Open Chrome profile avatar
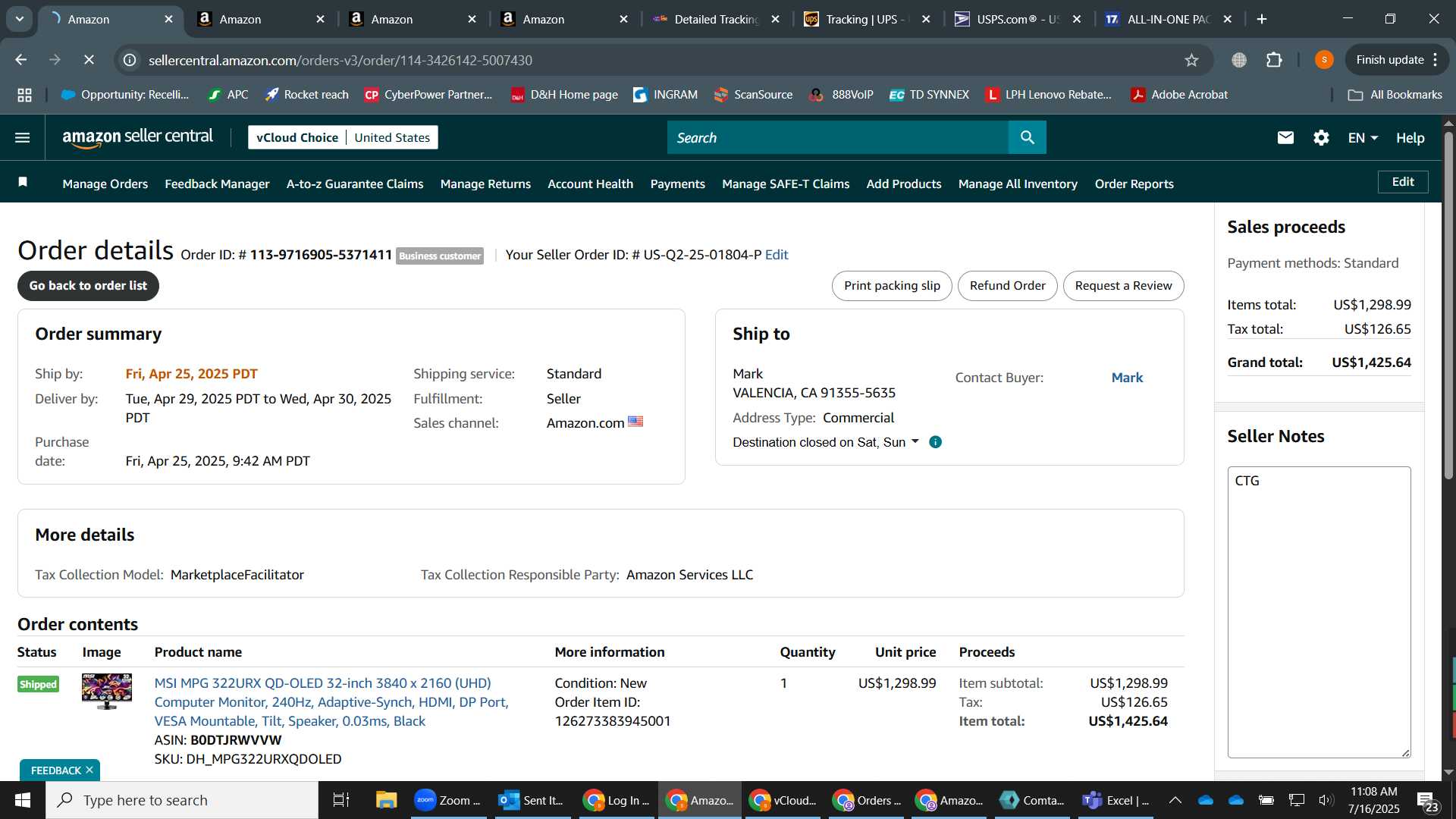The image size is (1456, 819). click(x=1324, y=60)
